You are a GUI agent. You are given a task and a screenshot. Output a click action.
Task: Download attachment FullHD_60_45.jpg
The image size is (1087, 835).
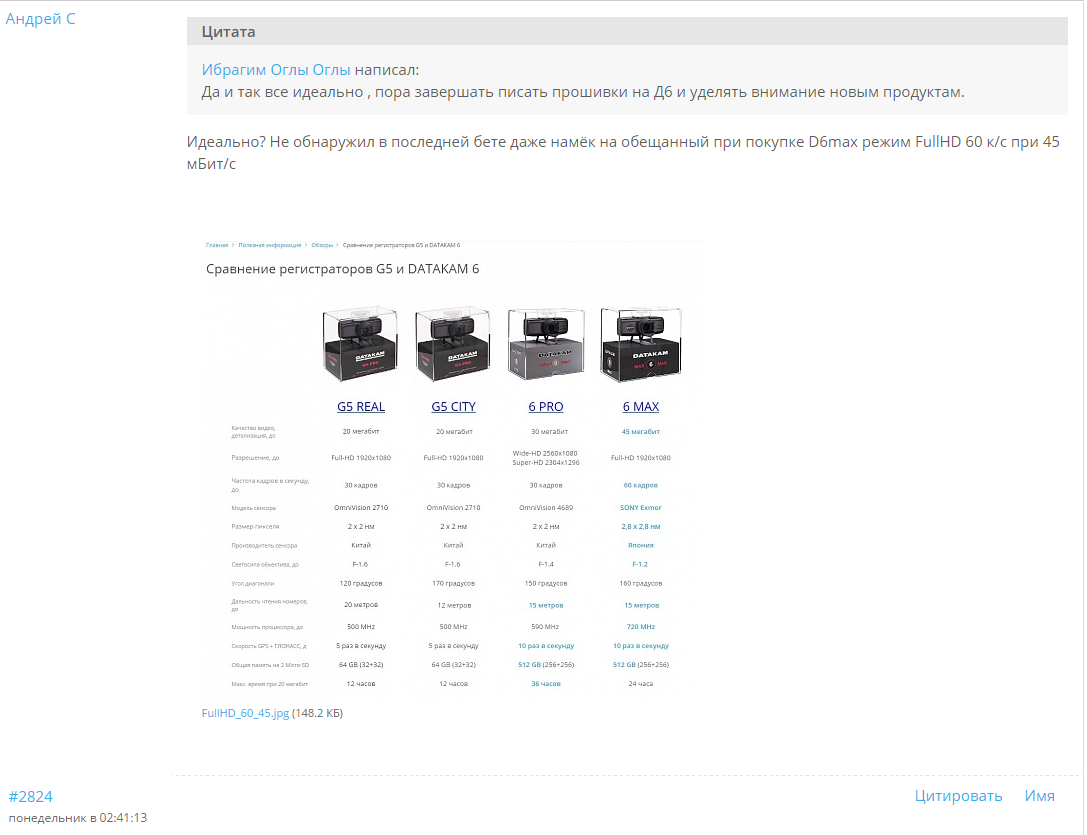point(245,713)
